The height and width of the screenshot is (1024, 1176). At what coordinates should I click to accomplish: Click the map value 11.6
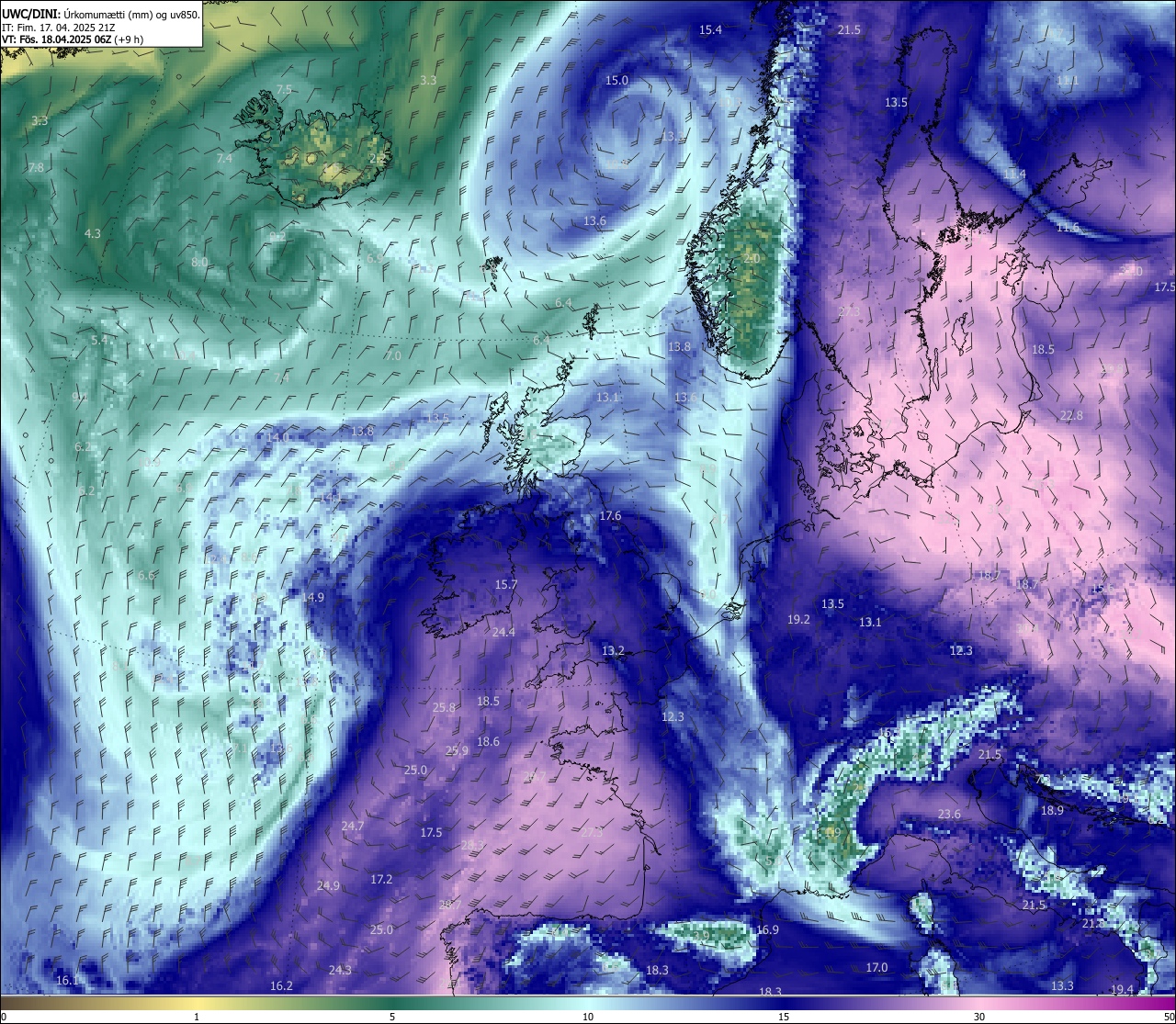coord(1068,228)
